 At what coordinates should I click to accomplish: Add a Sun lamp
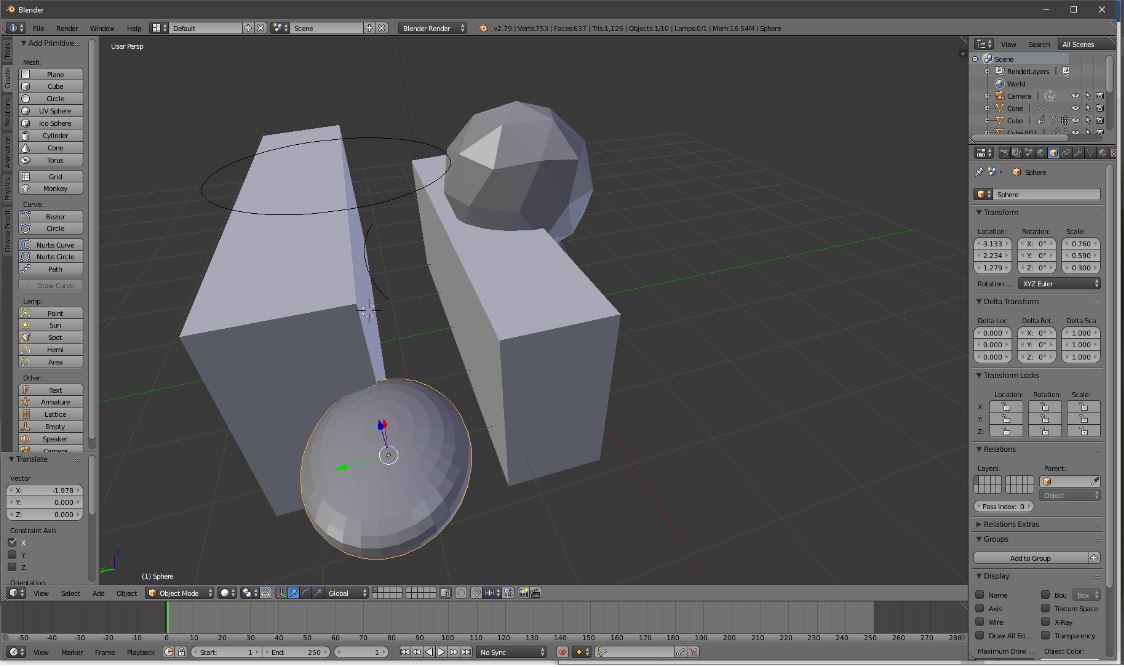50,326
